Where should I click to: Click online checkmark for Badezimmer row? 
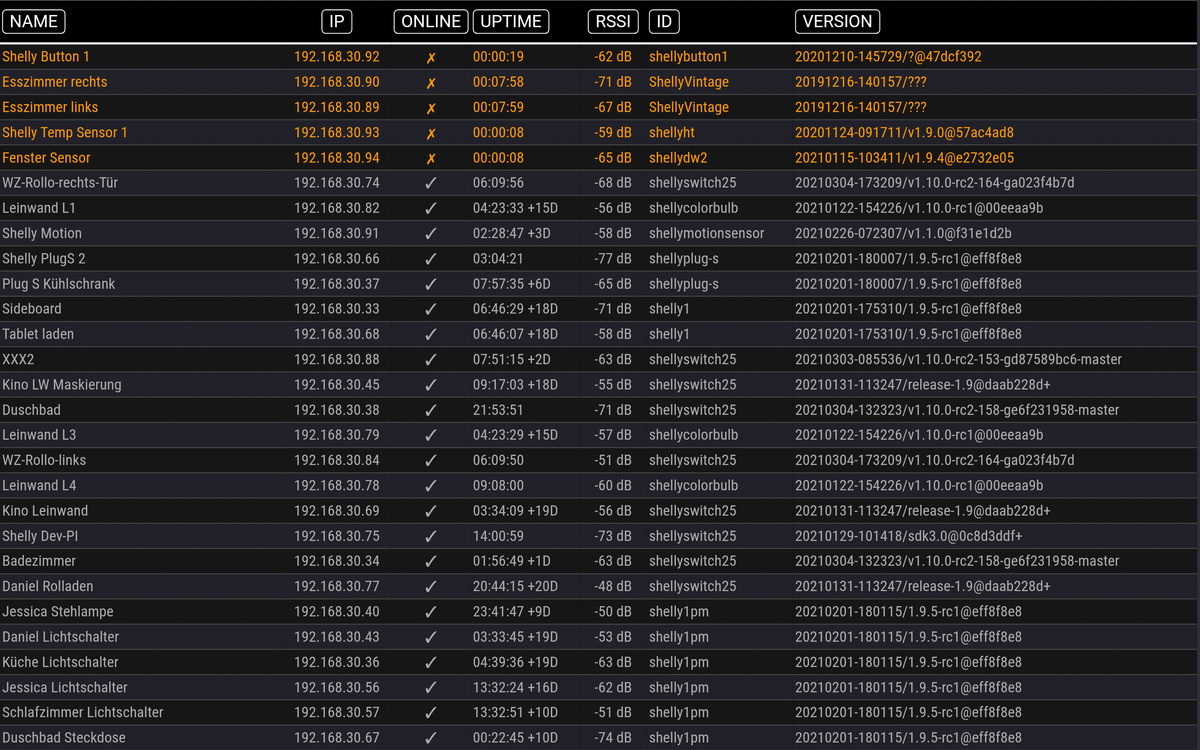[x=431, y=561]
